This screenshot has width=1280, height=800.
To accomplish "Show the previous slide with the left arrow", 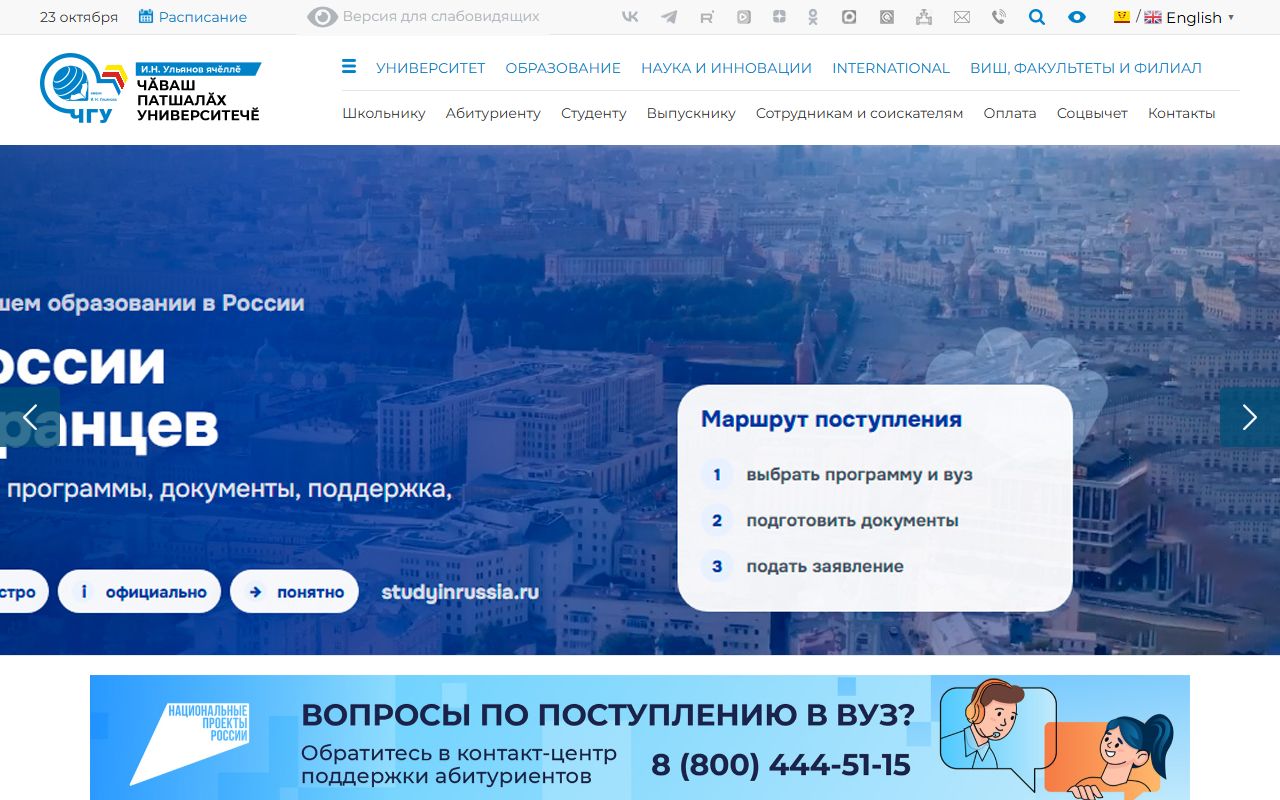I will coord(30,417).
